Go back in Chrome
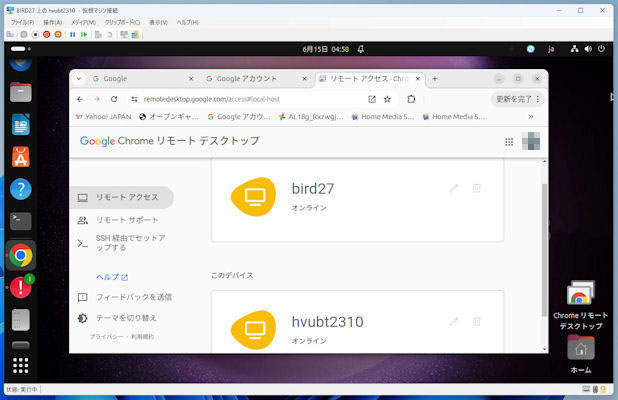 tap(80, 99)
